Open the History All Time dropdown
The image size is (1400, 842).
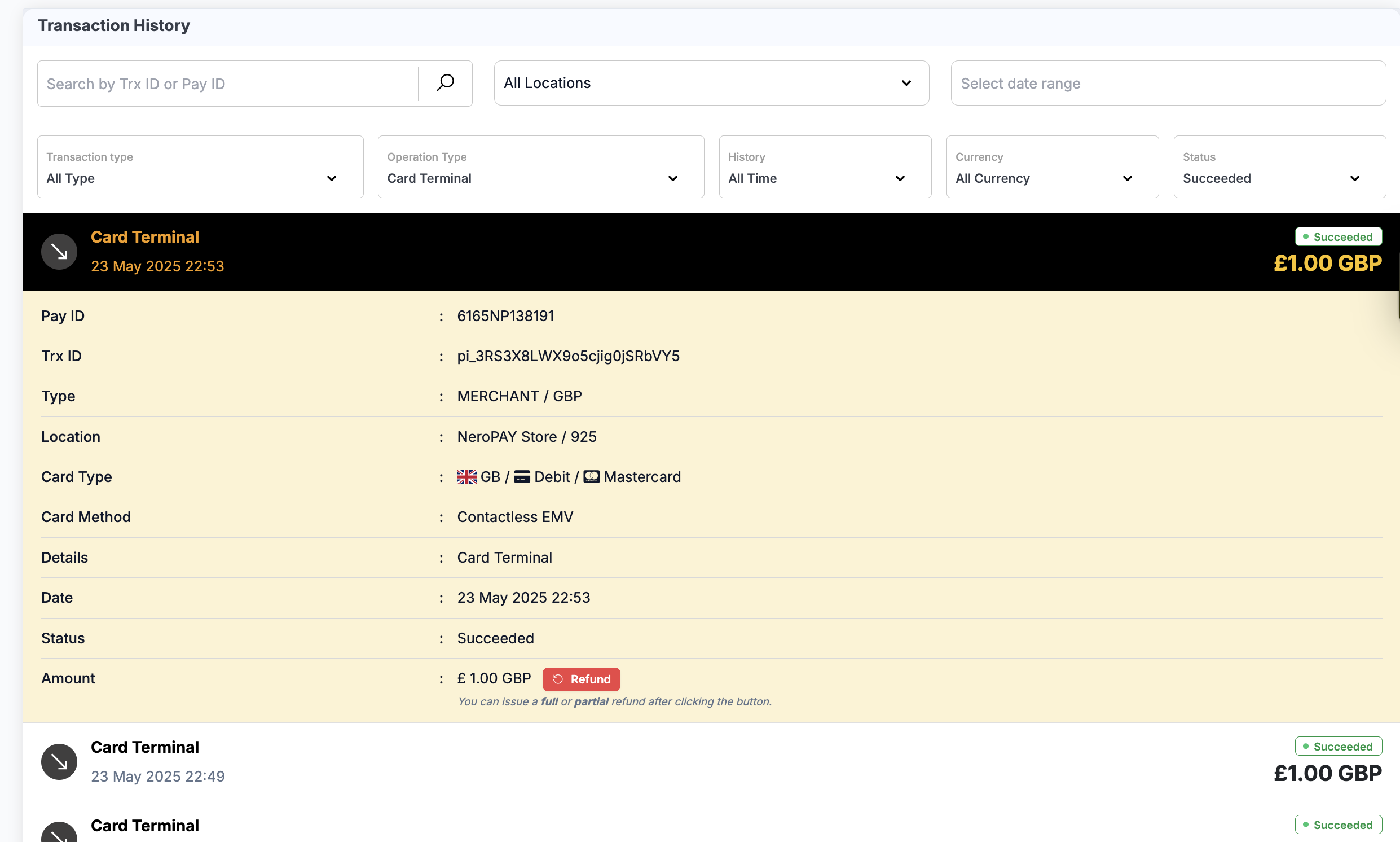pos(825,167)
